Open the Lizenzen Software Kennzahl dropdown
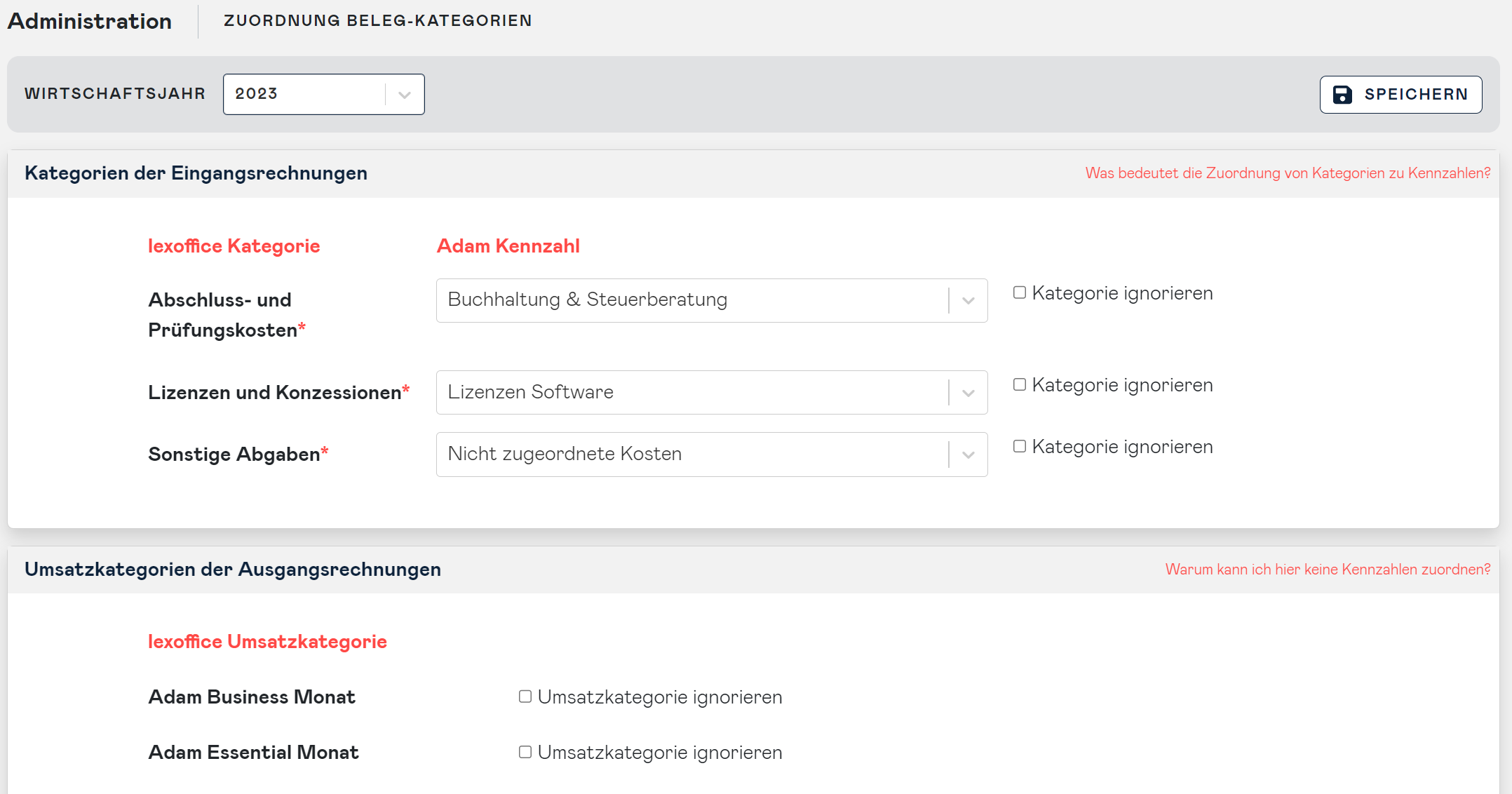The height and width of the screenshot is (794, 1512). pos(712,392)
